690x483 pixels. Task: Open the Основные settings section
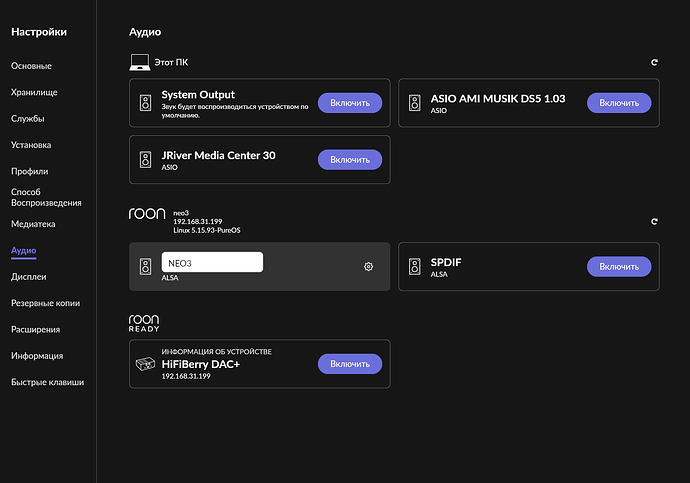coord(31,66)
